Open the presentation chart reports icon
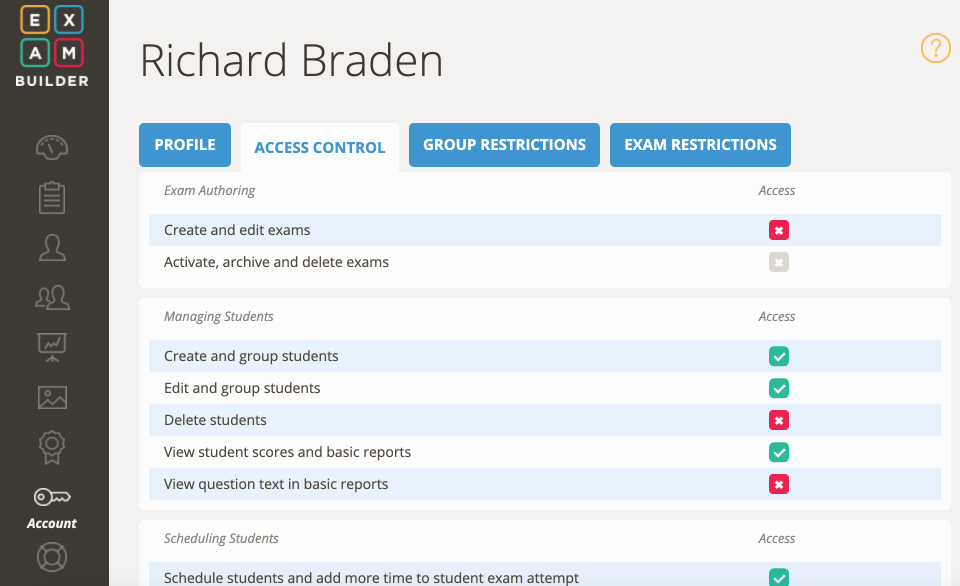 tap(51, 347)
